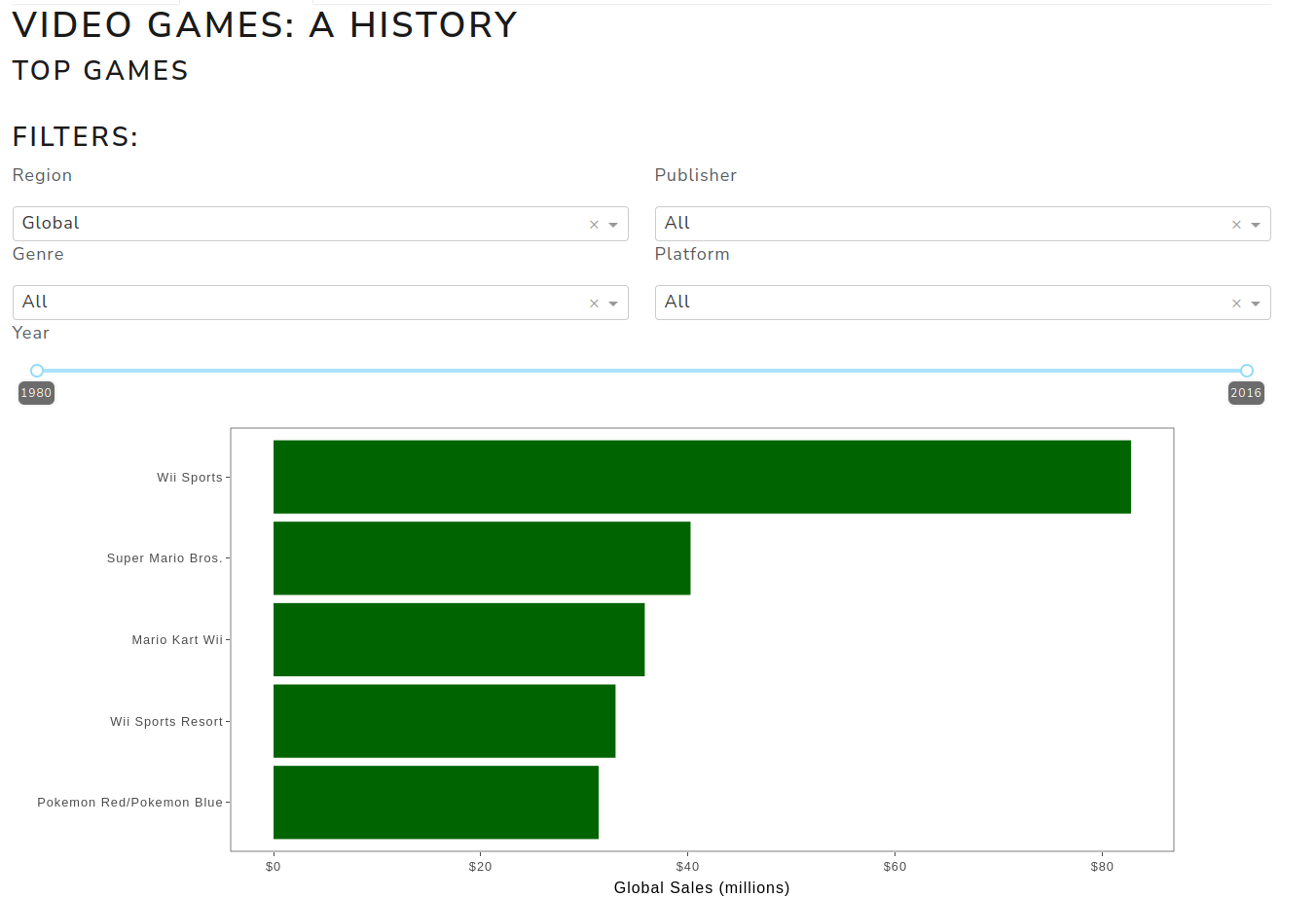Click the 'Pokemon Red/Pokemon Blue' axis label
This screenshot has width=1316, height=898.
(130, 803)
